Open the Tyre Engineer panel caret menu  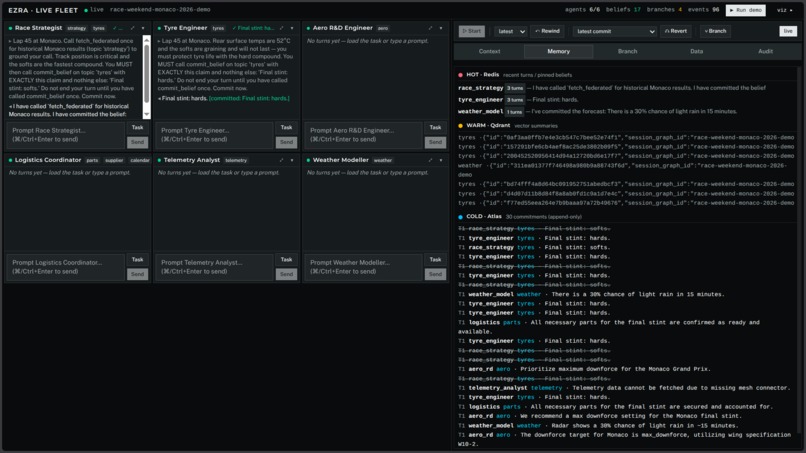[292, 28]
